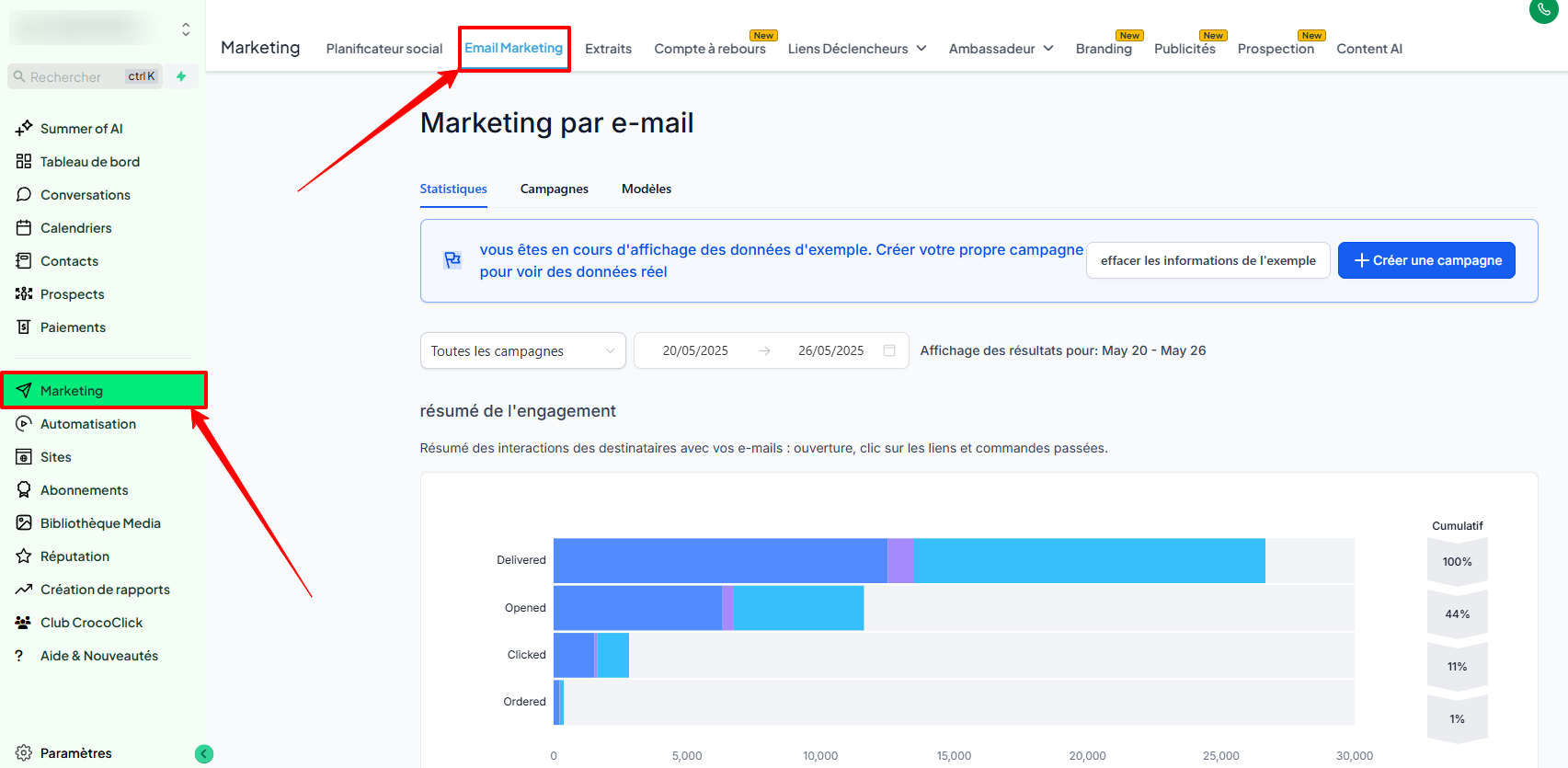
Task: Click the Club CrocoClick people icon
Action: coord(24,623)
